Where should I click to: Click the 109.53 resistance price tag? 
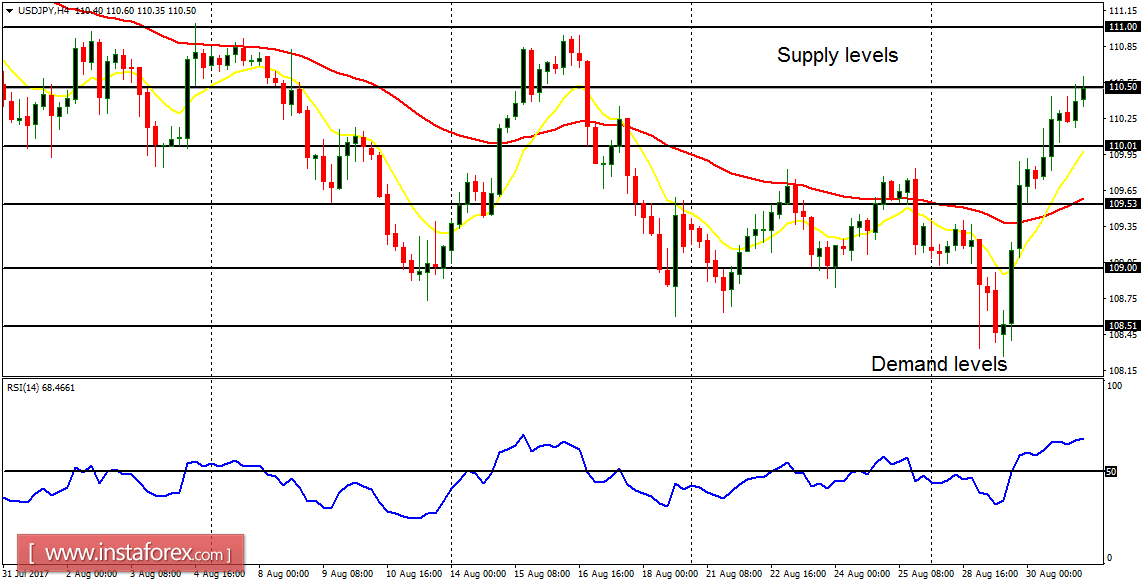click(x=1120, y=204)
